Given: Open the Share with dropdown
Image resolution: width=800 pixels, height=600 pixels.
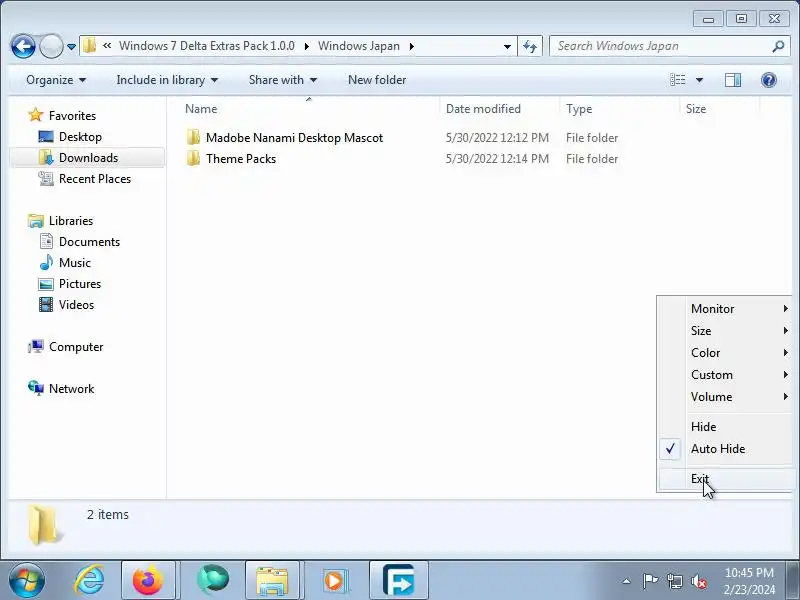Looking at the screenshot, I should pyautogui.click(x=283, y=80).
